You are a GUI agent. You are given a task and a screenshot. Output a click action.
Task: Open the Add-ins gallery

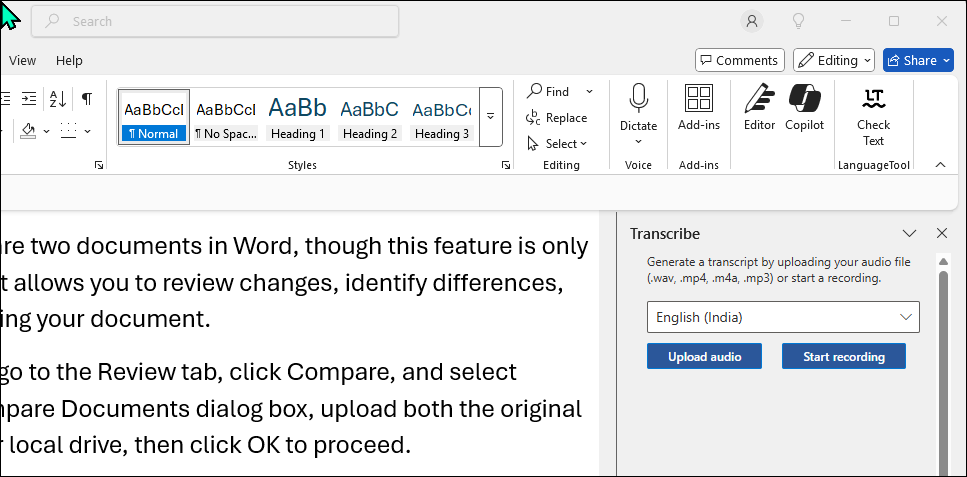pyautogui.click(x=698, y=107)
